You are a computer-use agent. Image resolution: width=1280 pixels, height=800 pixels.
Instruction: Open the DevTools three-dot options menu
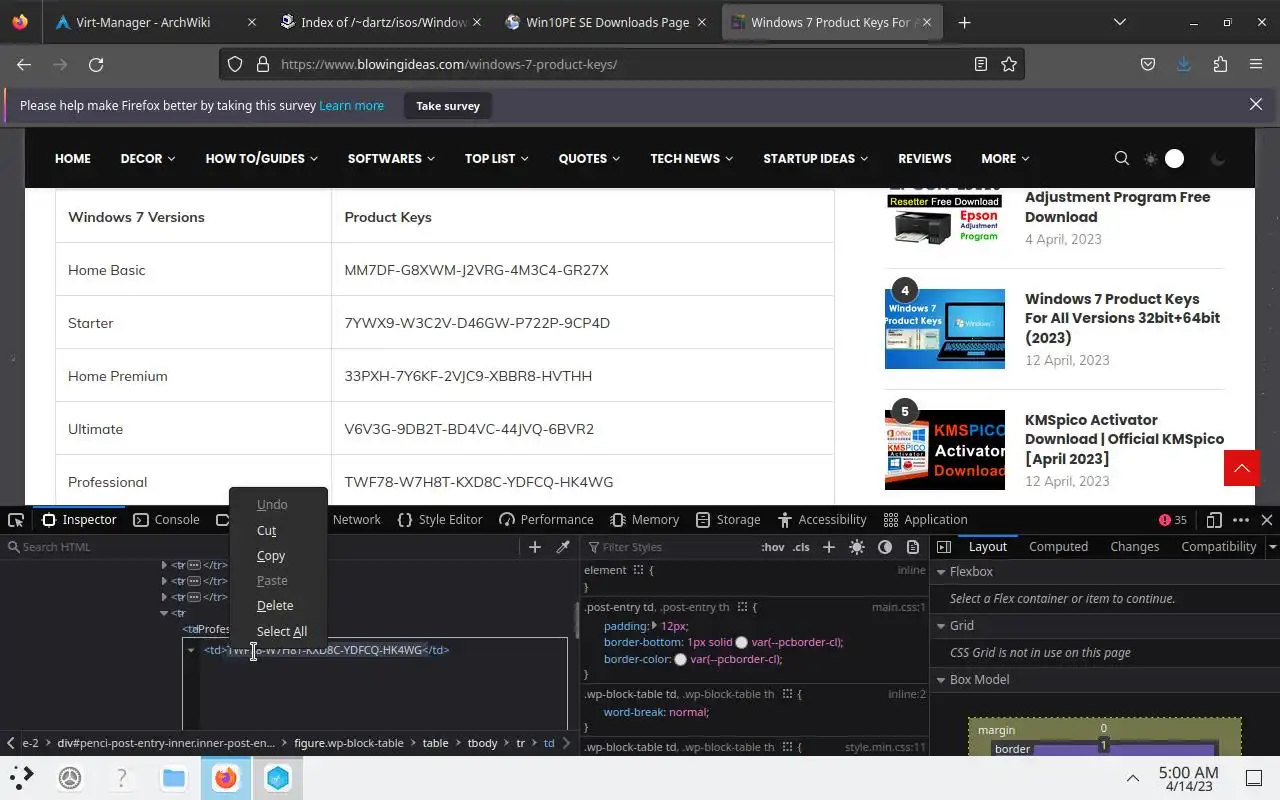[1241, 520]
